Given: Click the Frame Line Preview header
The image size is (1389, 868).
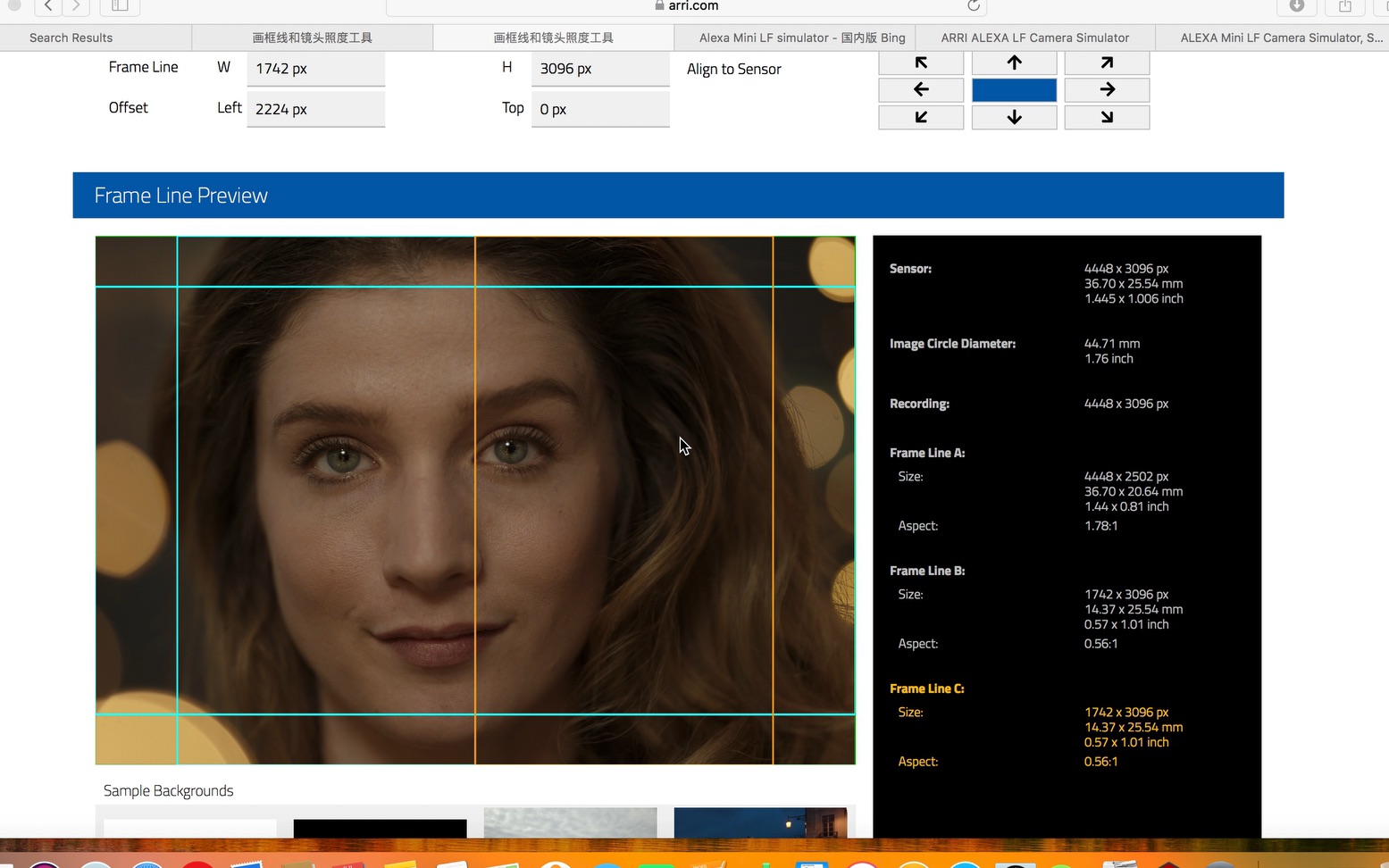Looking at the screenshot, I should tap(678, 196).
